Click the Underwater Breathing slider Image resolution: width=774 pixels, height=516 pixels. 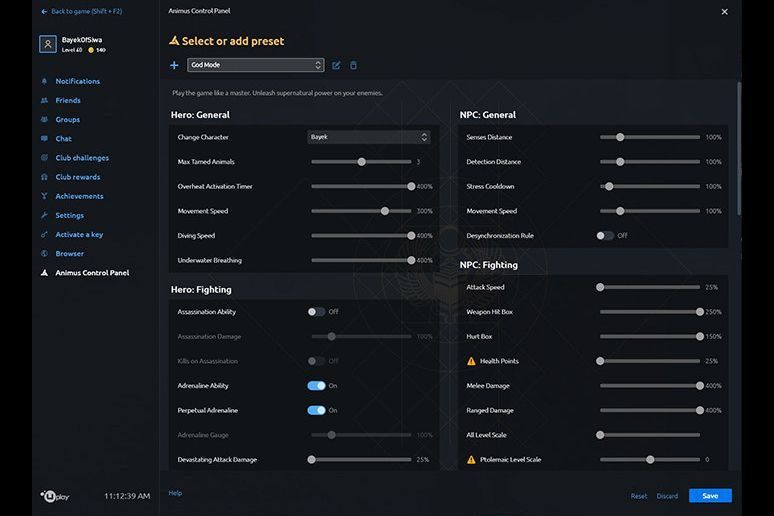(x=361, y=260)
